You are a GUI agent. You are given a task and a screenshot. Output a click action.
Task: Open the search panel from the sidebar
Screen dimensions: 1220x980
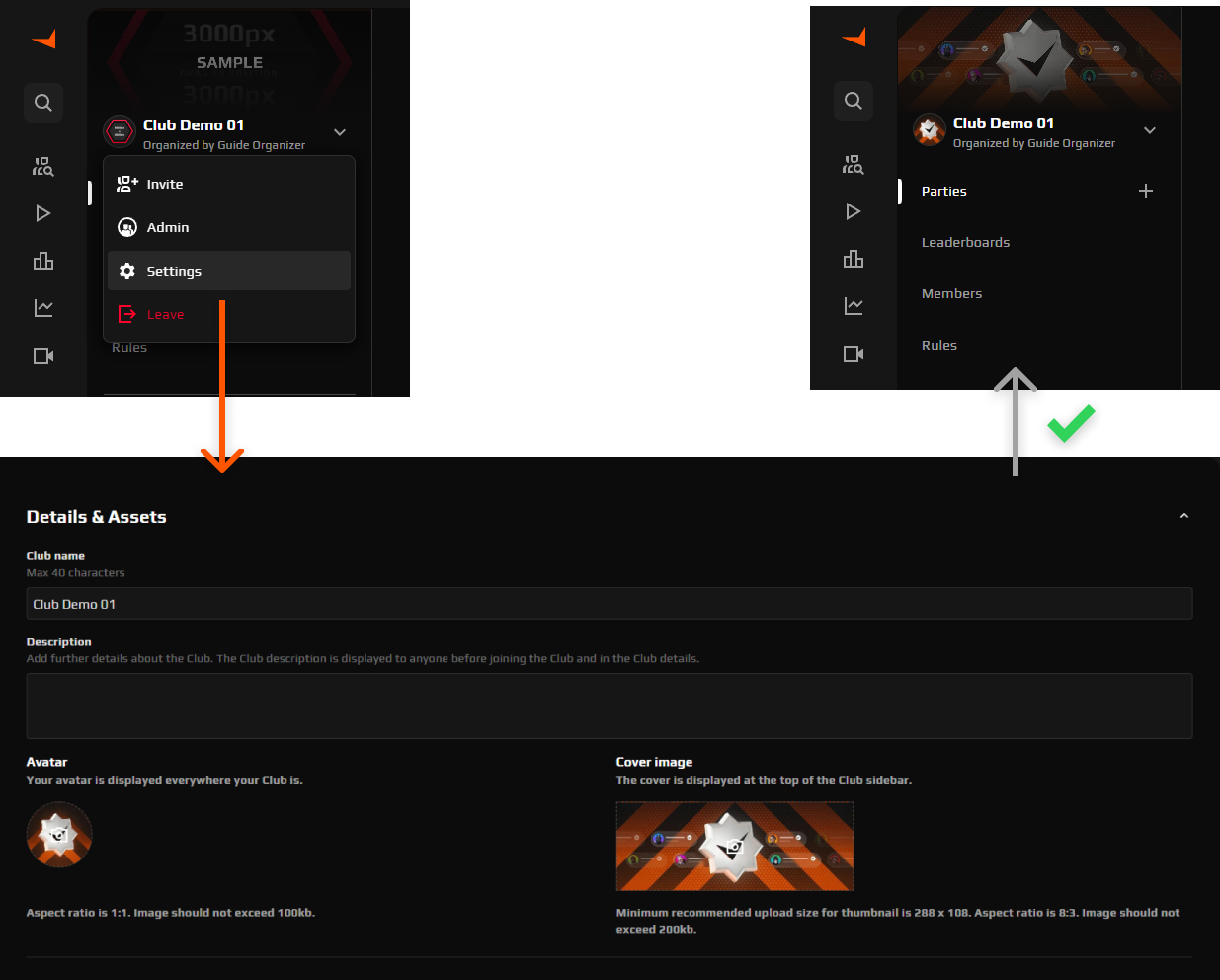(43, 102)
